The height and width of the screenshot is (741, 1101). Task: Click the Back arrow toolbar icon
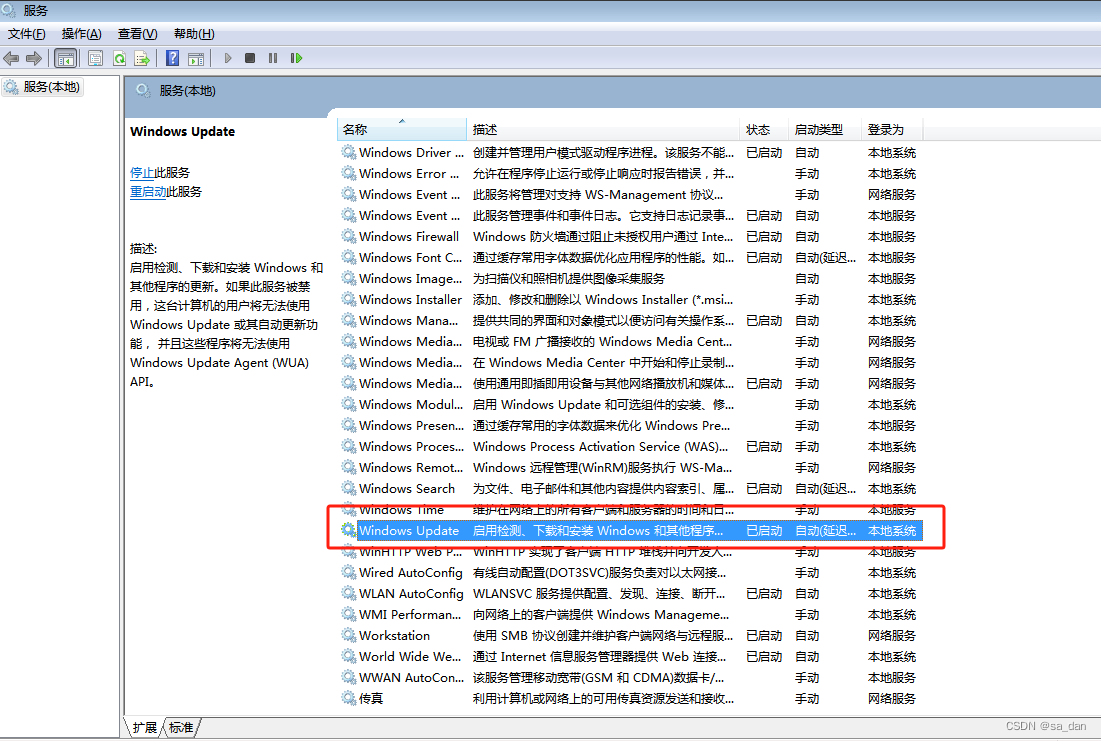11,58
